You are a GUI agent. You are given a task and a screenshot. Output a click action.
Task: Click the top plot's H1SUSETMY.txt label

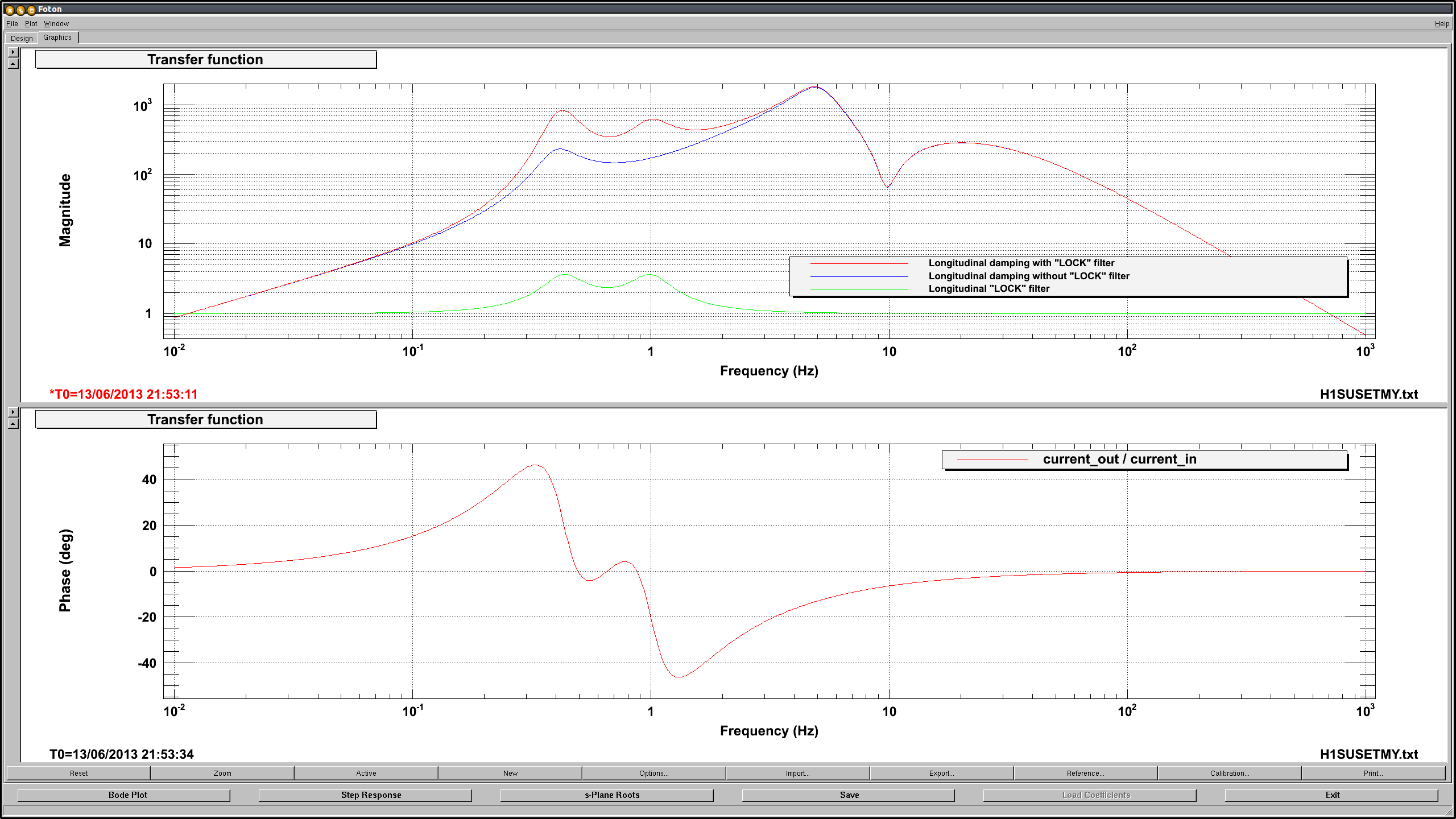point(1368,394)
